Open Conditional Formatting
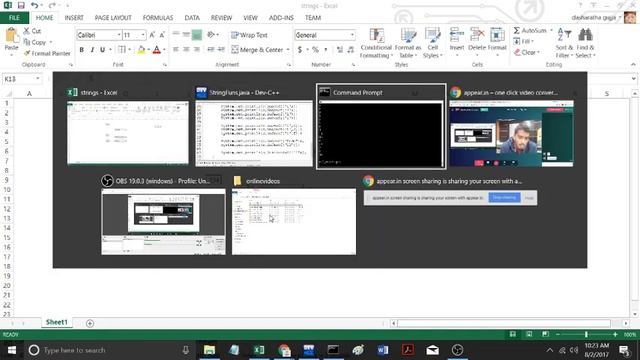Screen dimensions: 640x360 click(376, 43)
